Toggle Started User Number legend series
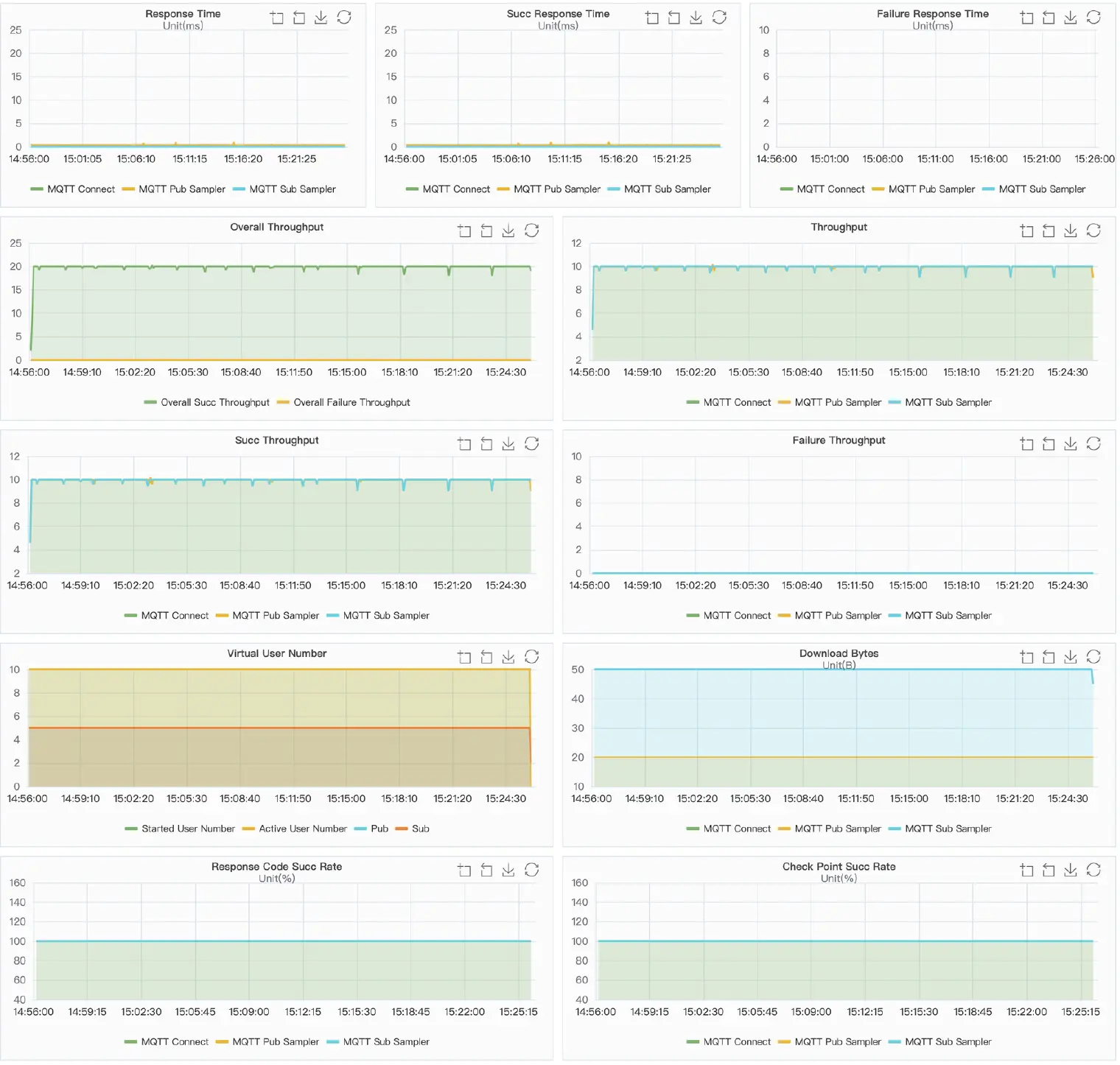The width and height of the screenshot is (1120, 1065). (180, 829)
